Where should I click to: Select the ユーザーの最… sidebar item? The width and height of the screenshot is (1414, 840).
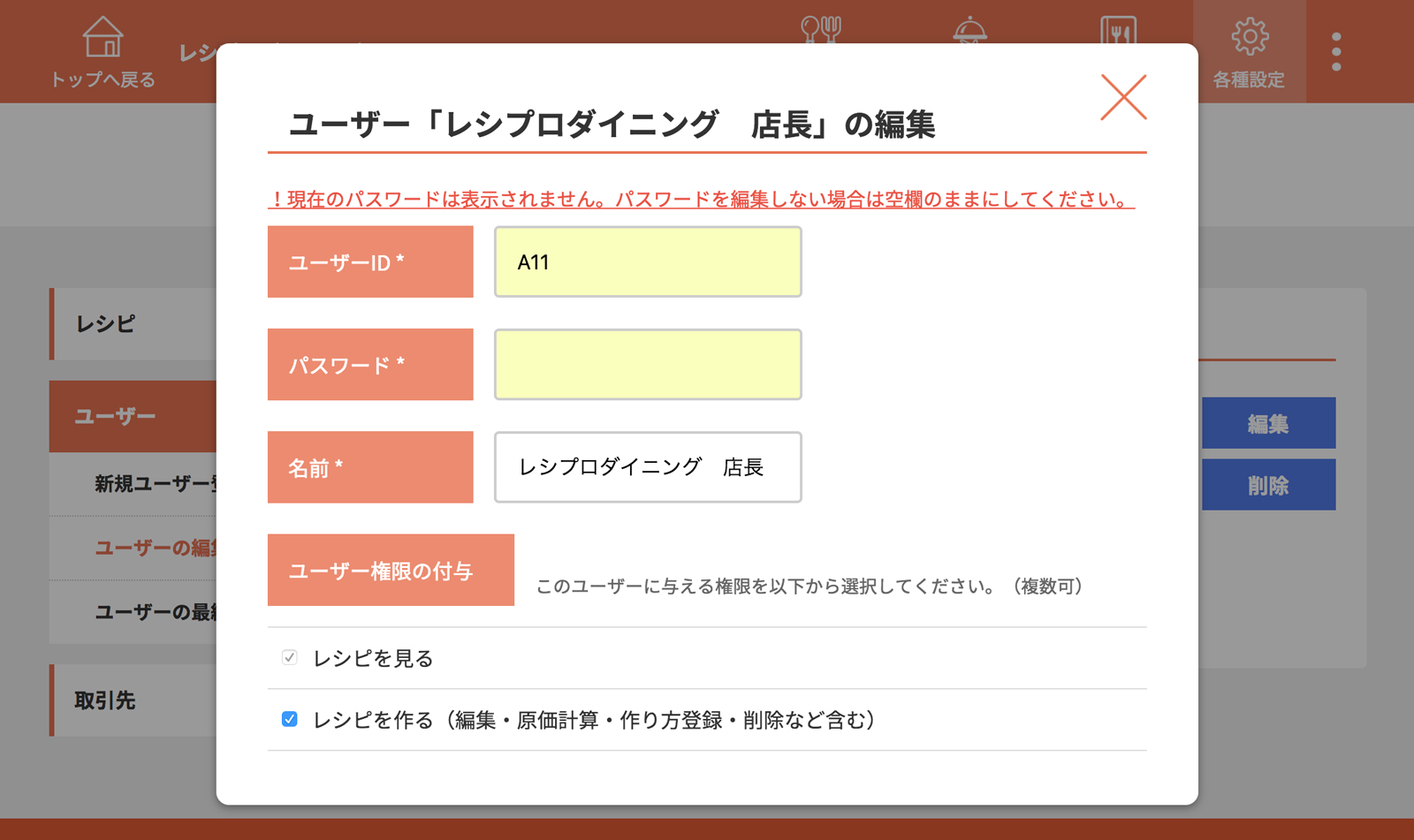[155, 612]
